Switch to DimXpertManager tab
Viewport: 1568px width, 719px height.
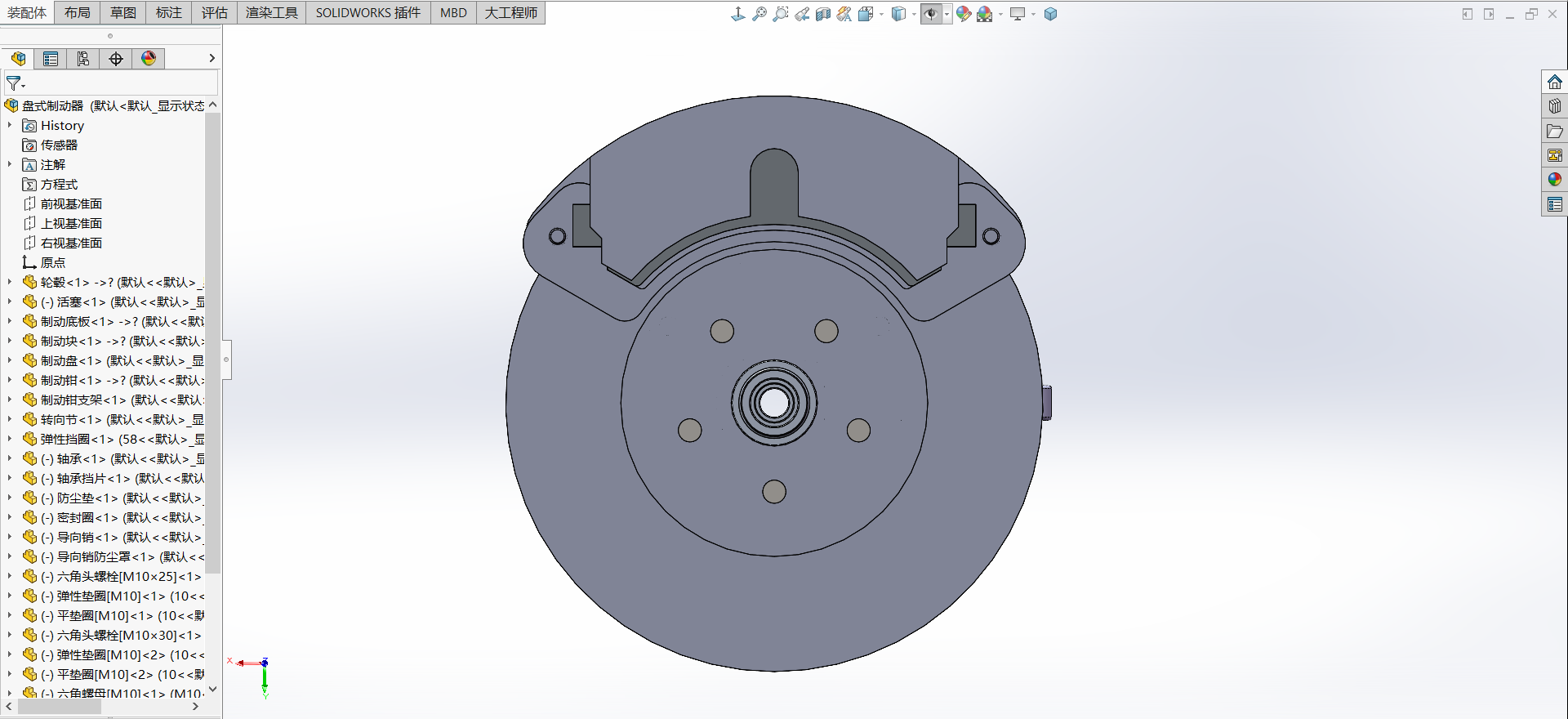click(116, 59)
